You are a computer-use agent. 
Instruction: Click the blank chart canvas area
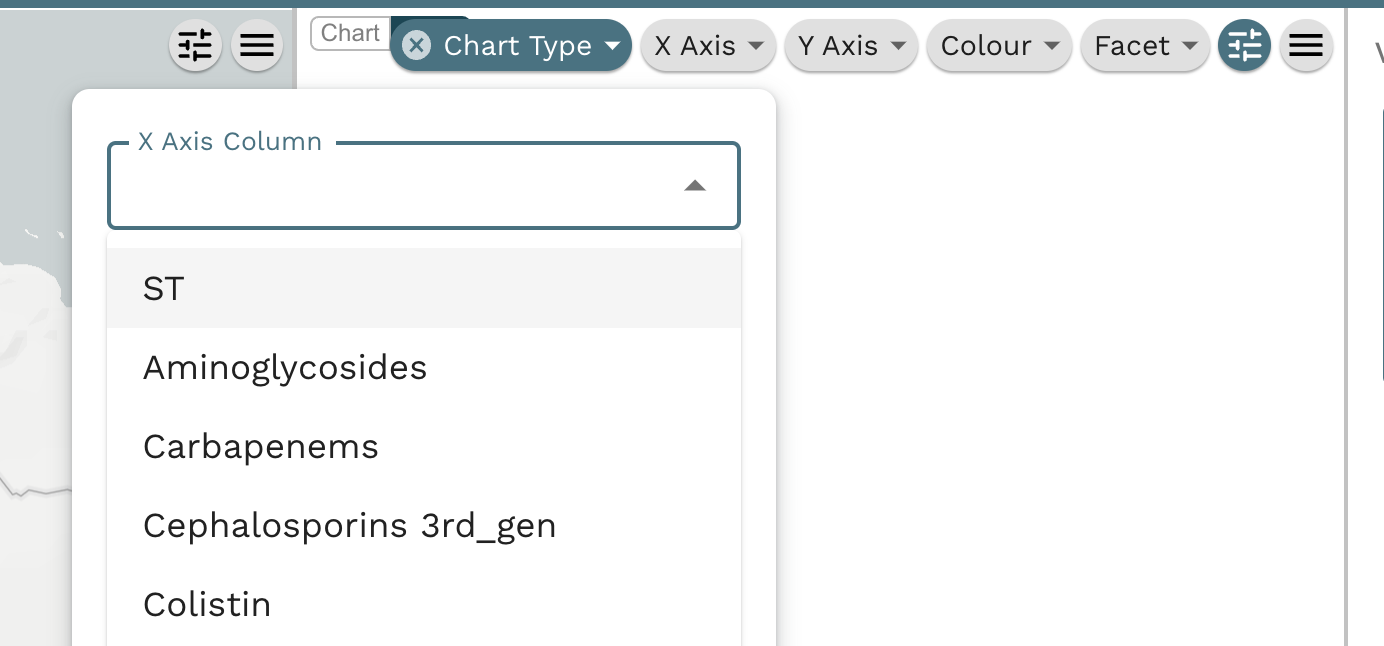click(x=1060, y=360)
